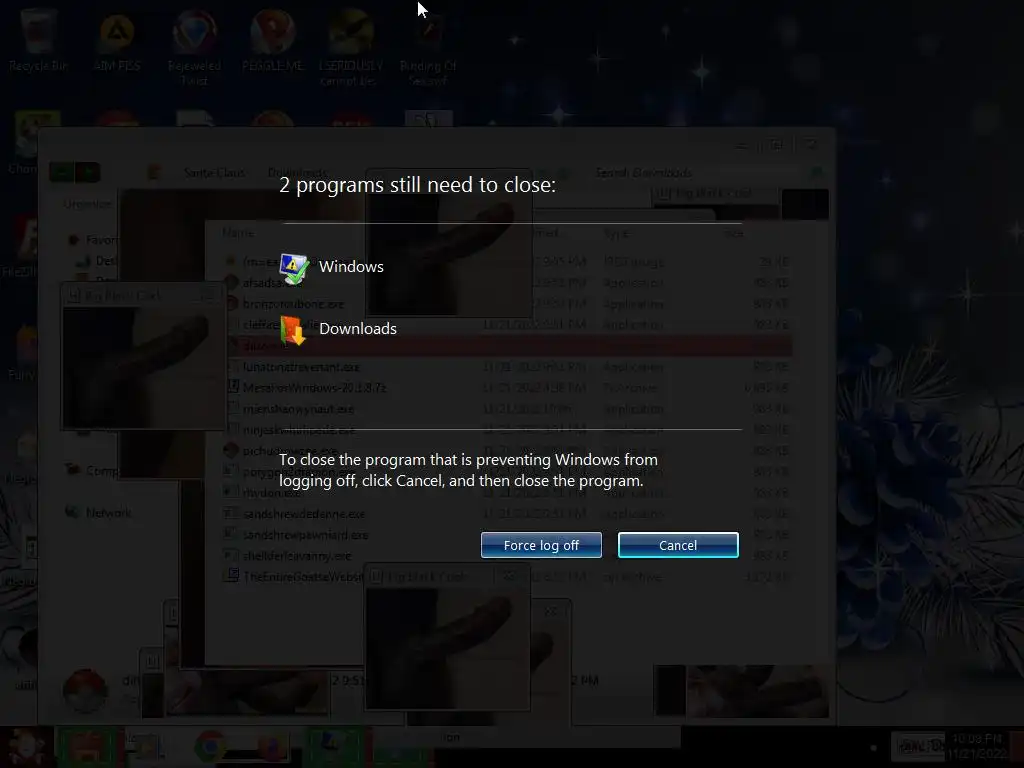Viewport: 1024px width, 768px height.
Task: Click the Type column header in Downloads
Action: tap(616, 233)
